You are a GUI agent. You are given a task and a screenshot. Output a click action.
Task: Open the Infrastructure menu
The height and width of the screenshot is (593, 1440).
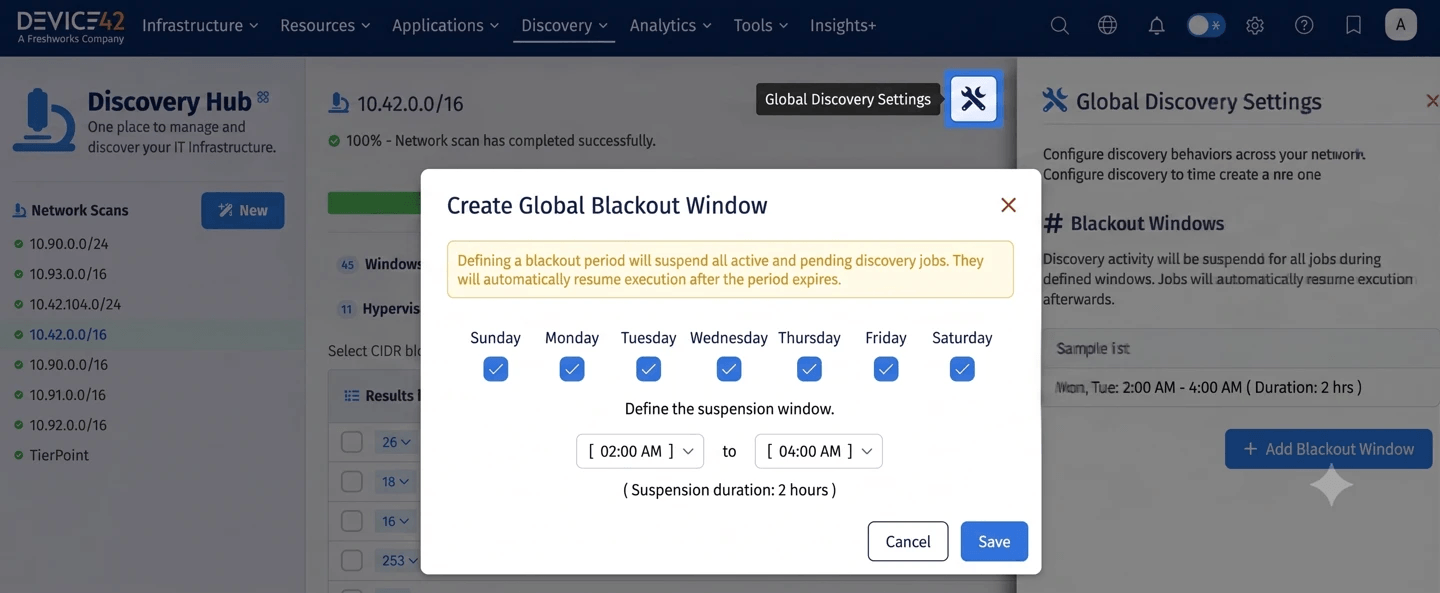tap(200, 26)
